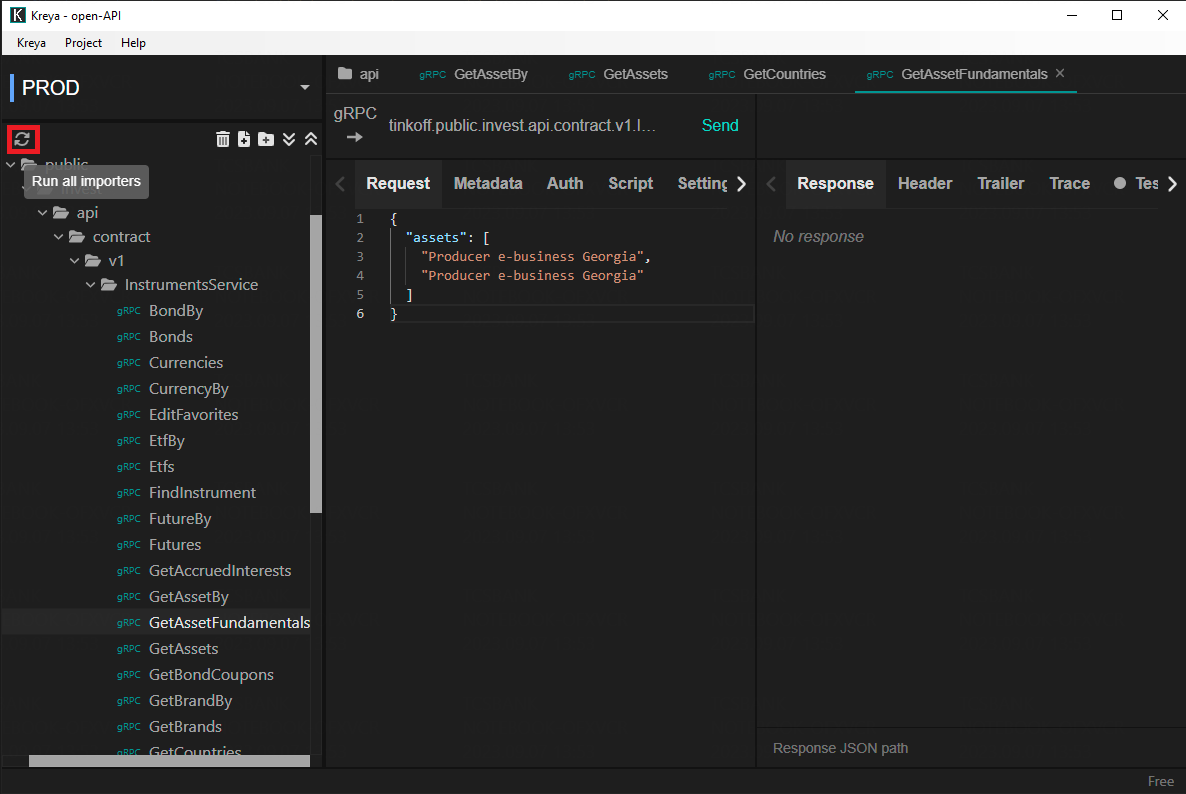
Task: Expand all tree nodes with double-down chevron
Action: click(x=289, y=139)
